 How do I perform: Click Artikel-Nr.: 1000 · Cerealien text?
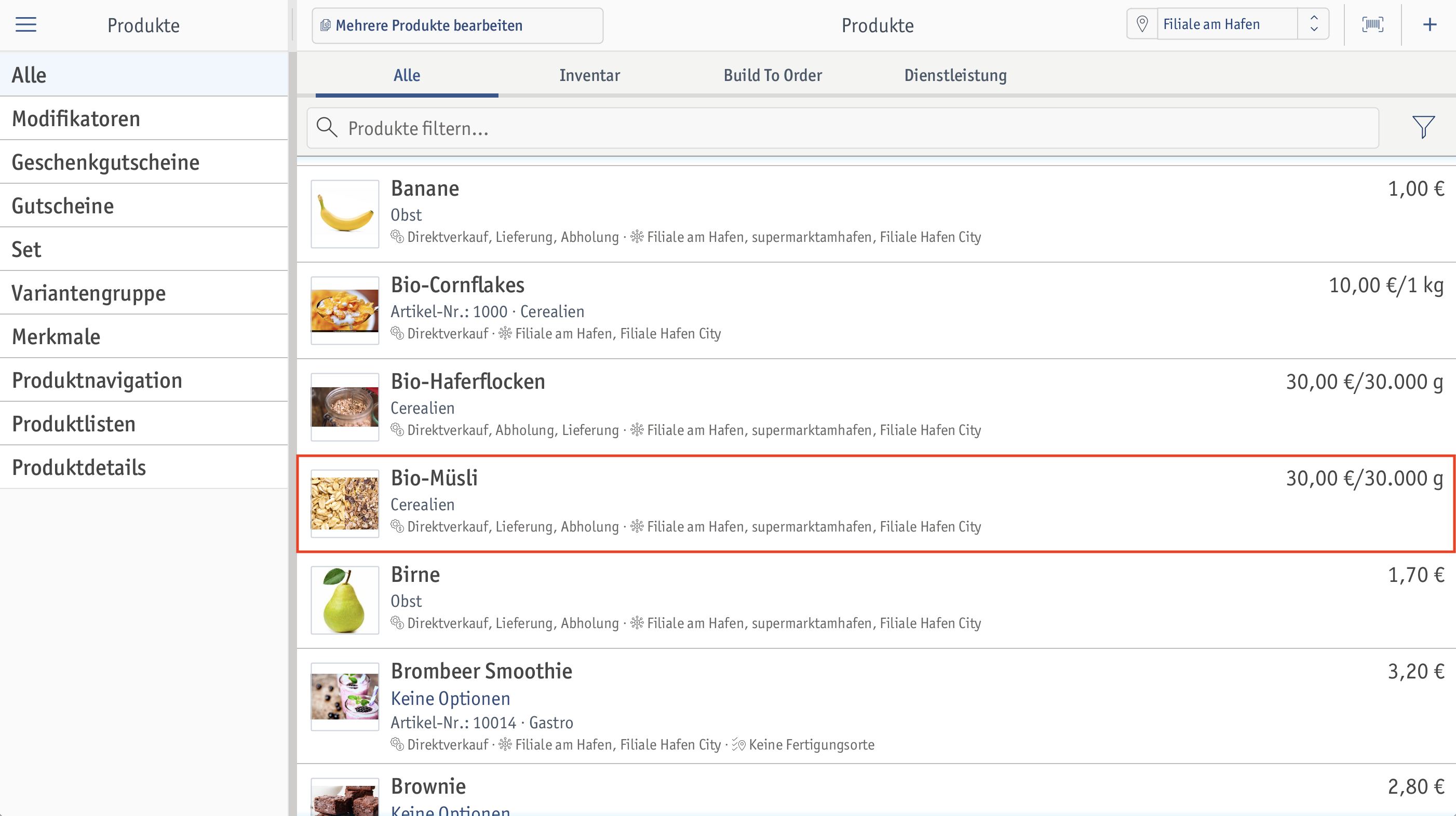(x=487, y=311)
